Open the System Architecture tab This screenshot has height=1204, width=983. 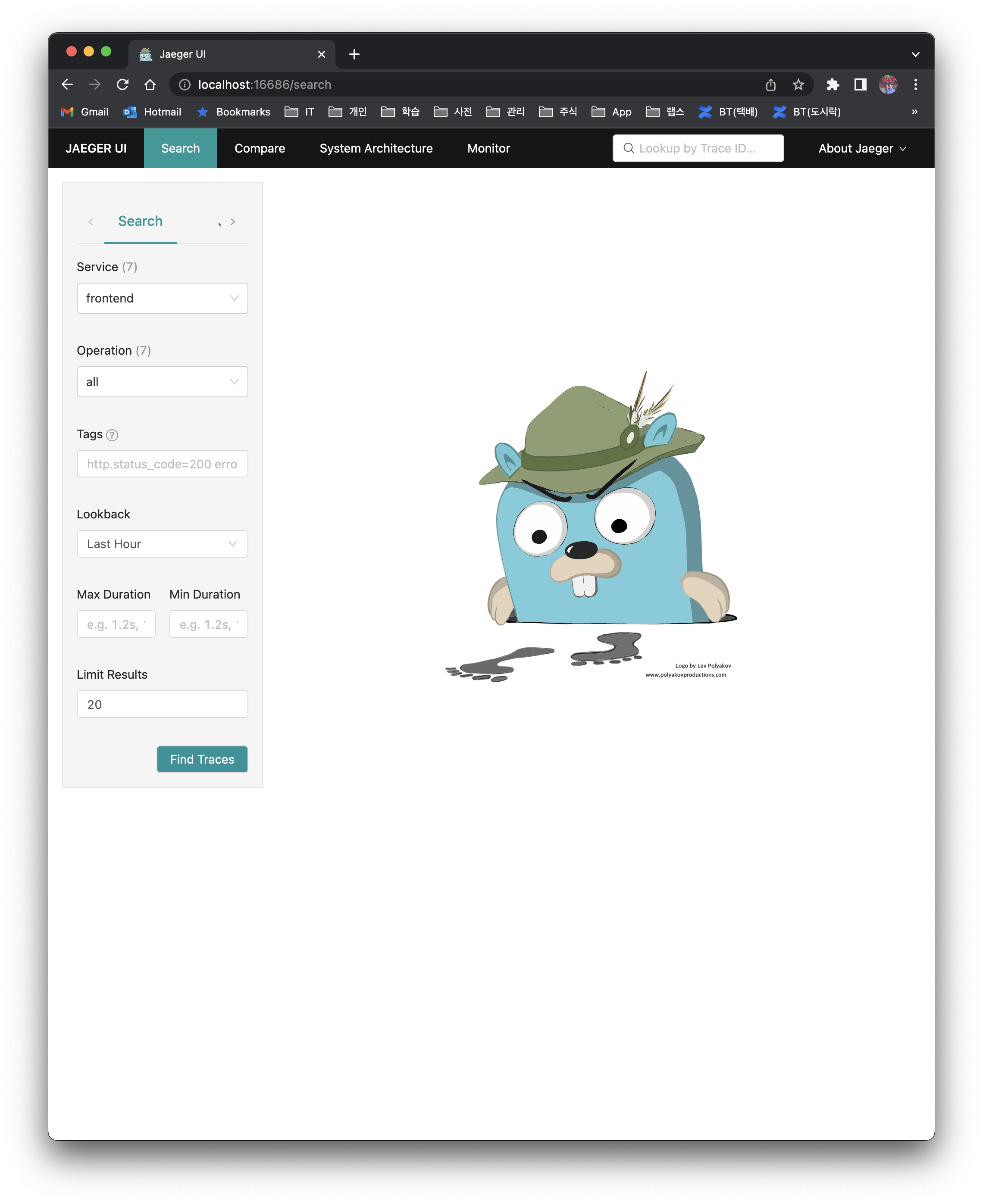(376, 148)
